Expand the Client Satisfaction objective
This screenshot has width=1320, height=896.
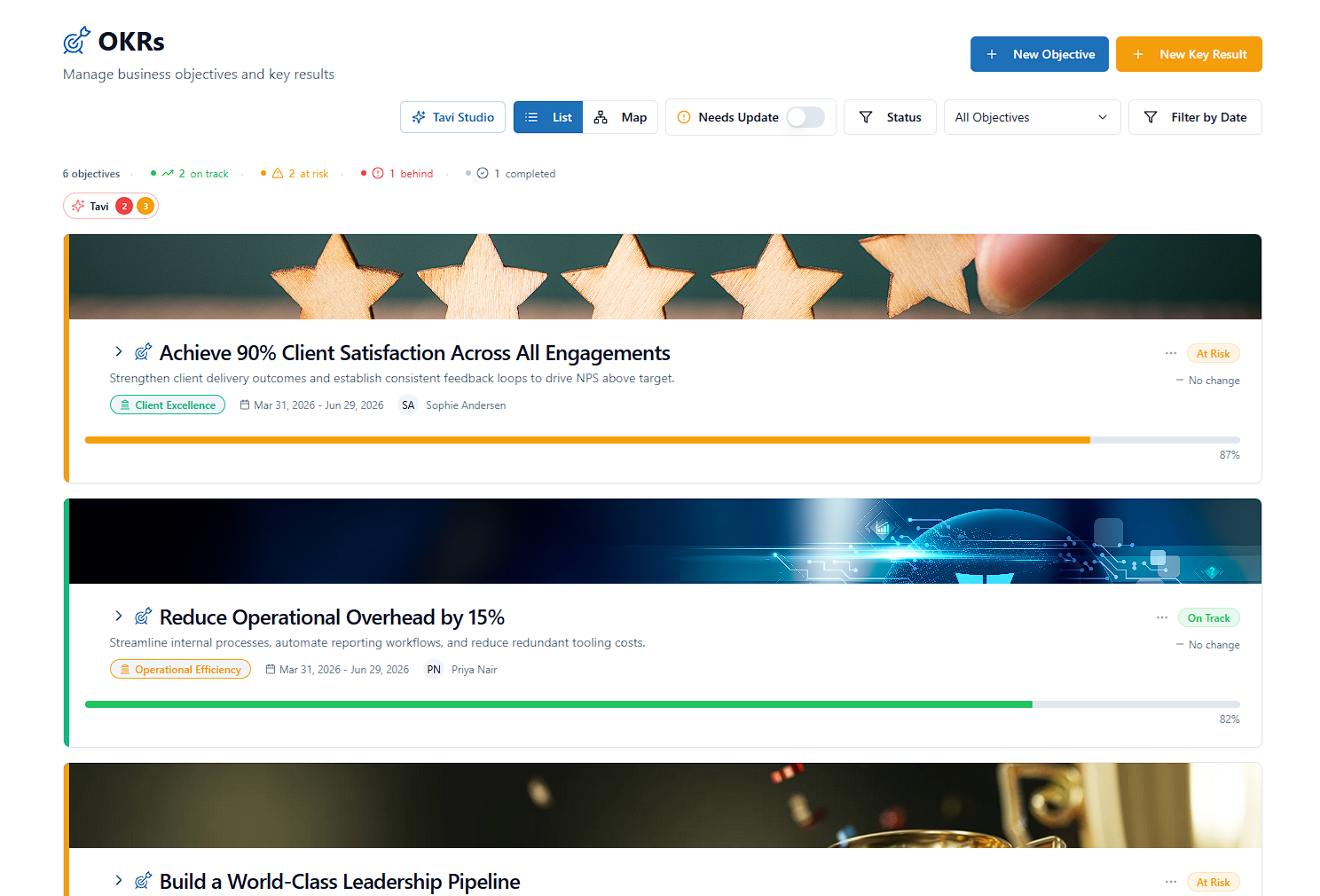119,352
